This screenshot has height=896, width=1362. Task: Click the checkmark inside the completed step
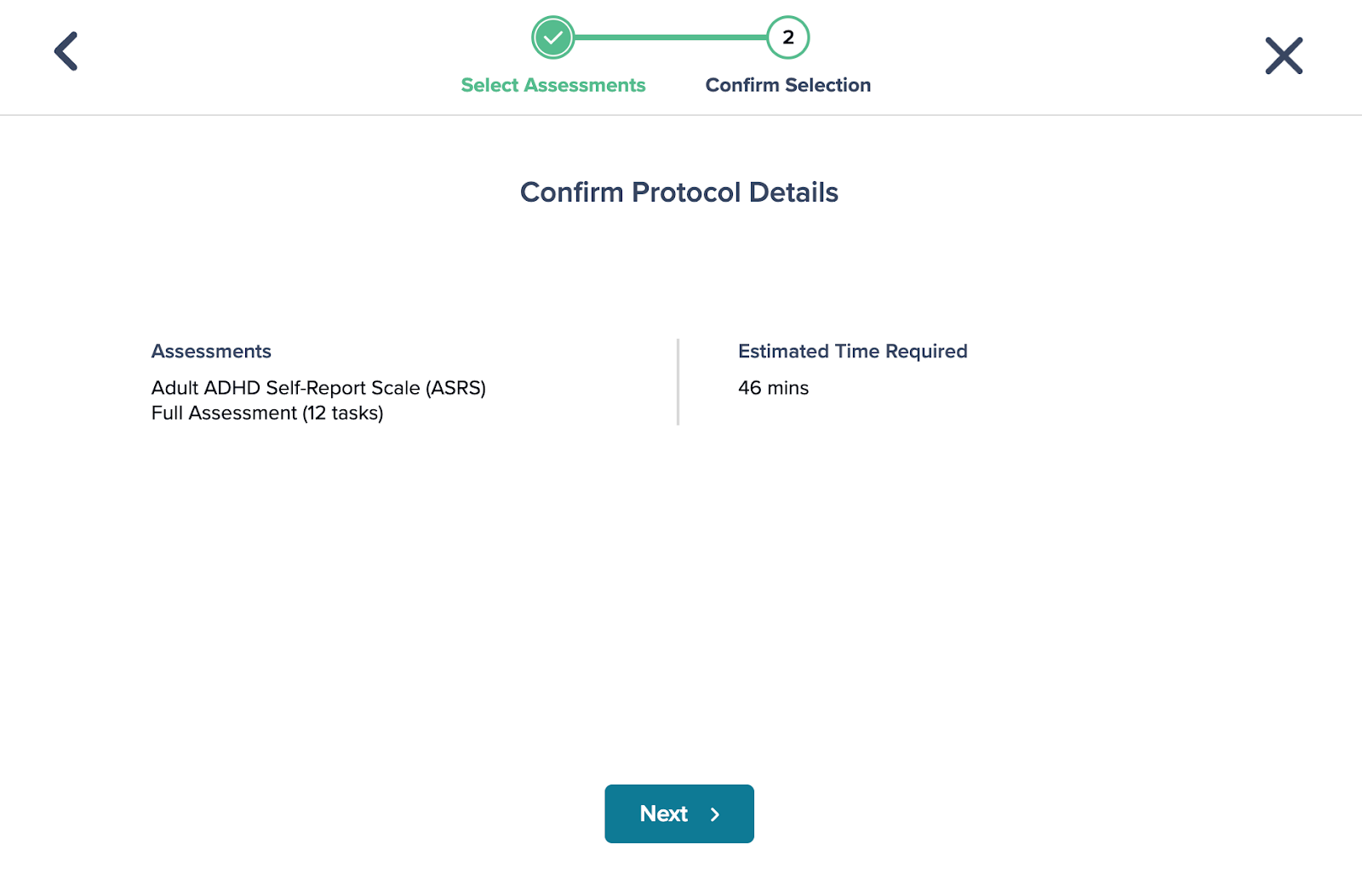click(x=553, y=37)
